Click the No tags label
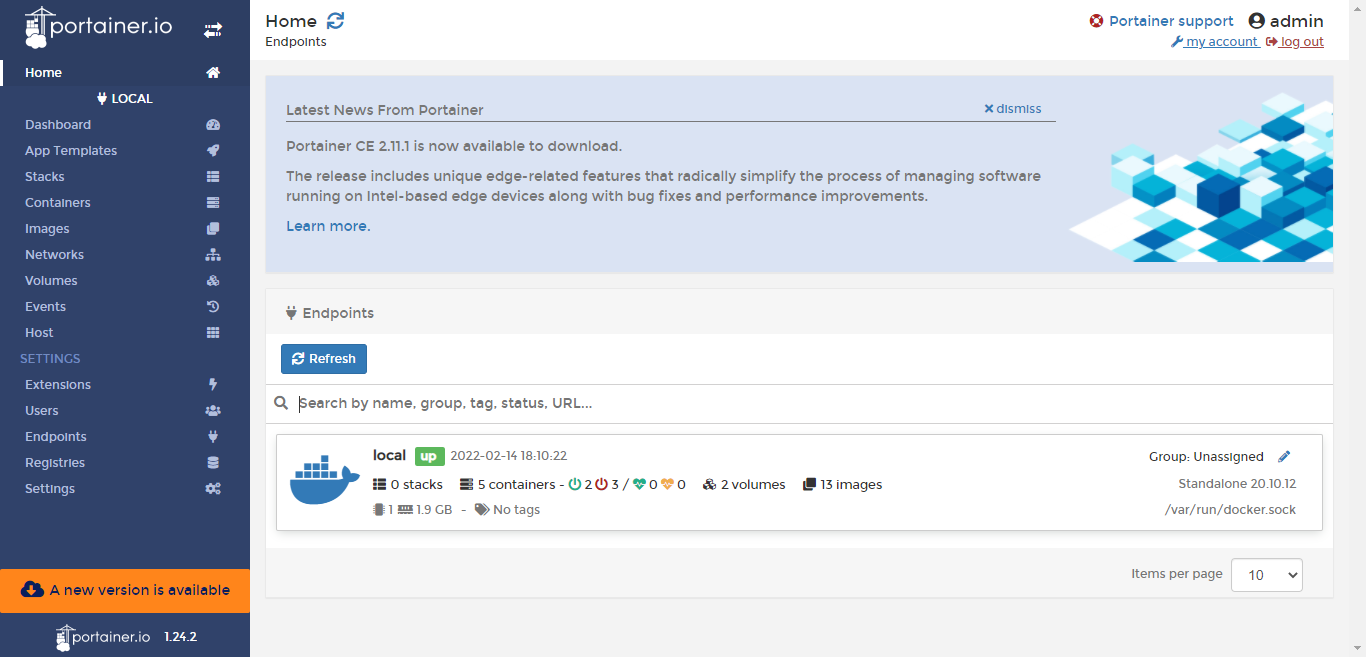1366x657 pixels. 507,510
